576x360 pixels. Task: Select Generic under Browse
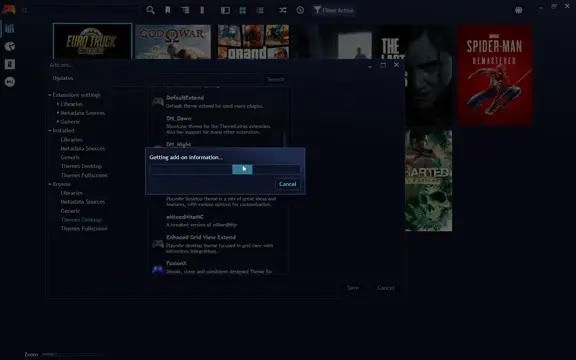(70, 211)
